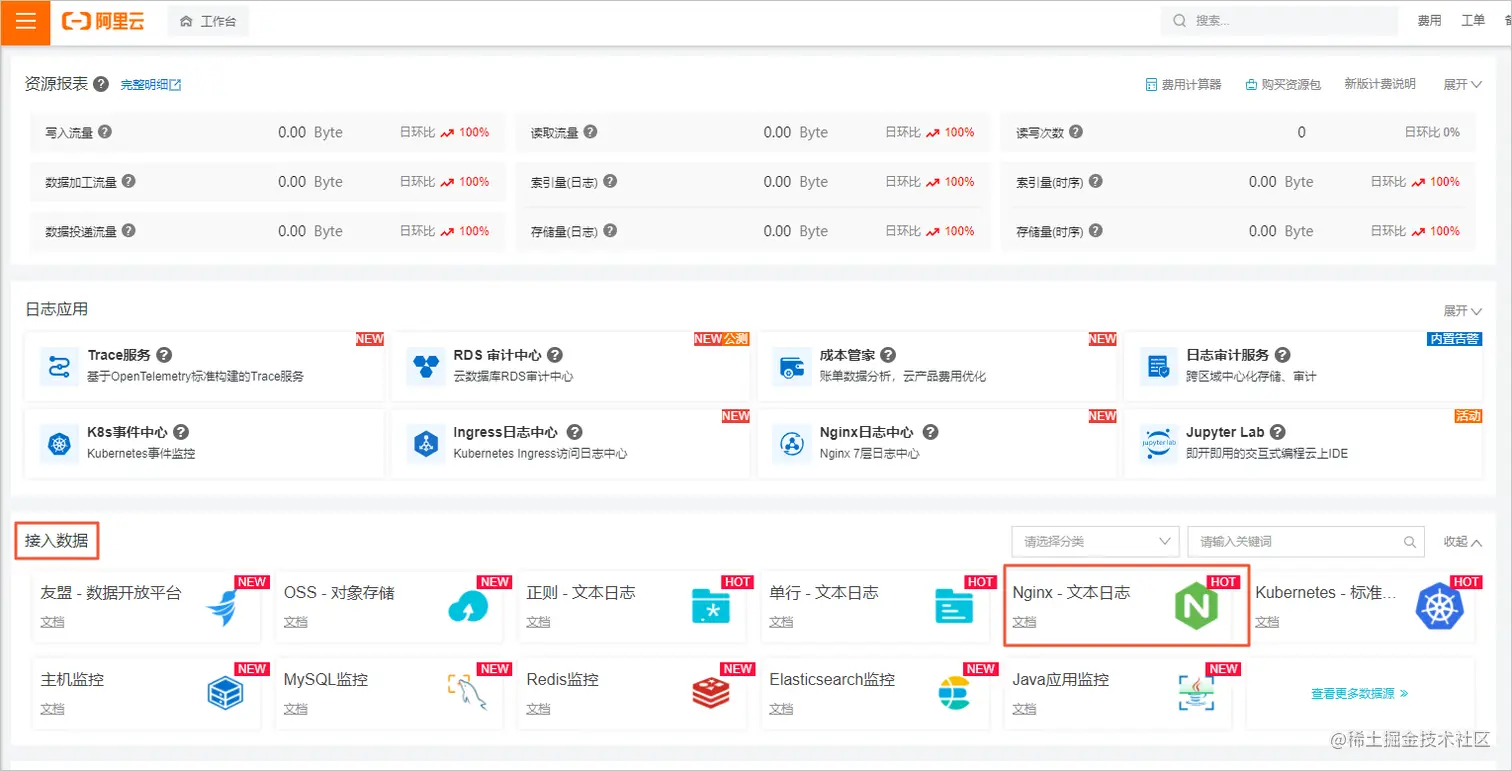1512x771 pixels.
Task: Open 文档 link under MySQL监控
Action: pyautogui.click(x=296, y=709)
